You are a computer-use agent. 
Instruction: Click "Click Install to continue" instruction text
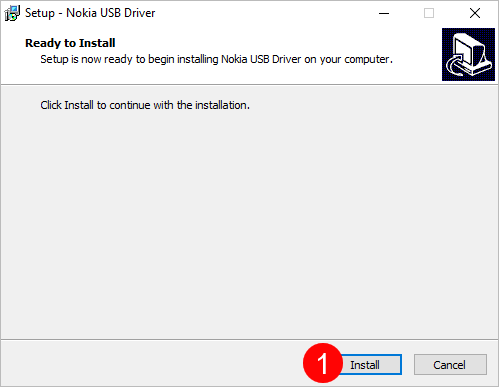[145, 105]
